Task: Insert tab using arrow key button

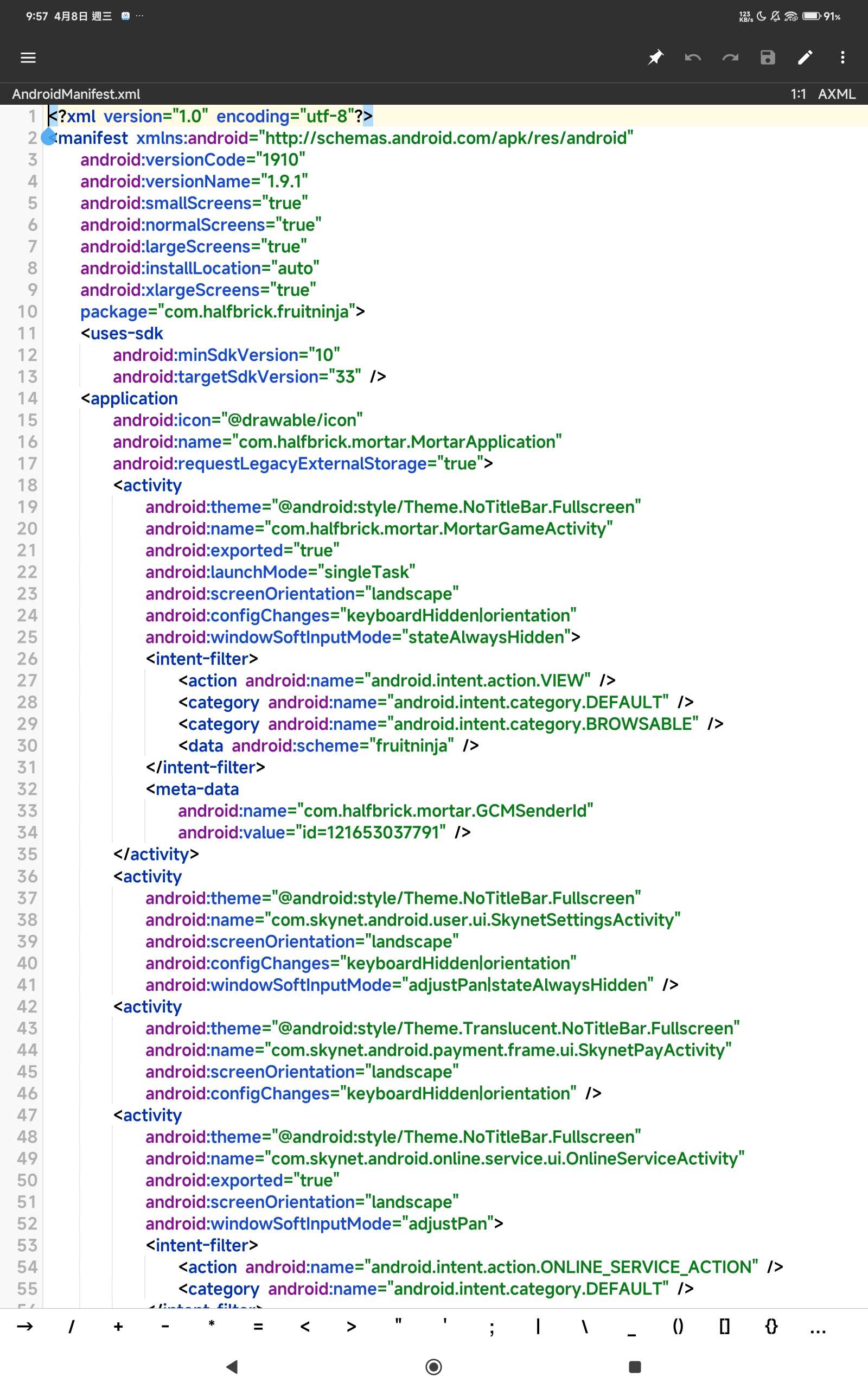Action: click(25, 1327)
